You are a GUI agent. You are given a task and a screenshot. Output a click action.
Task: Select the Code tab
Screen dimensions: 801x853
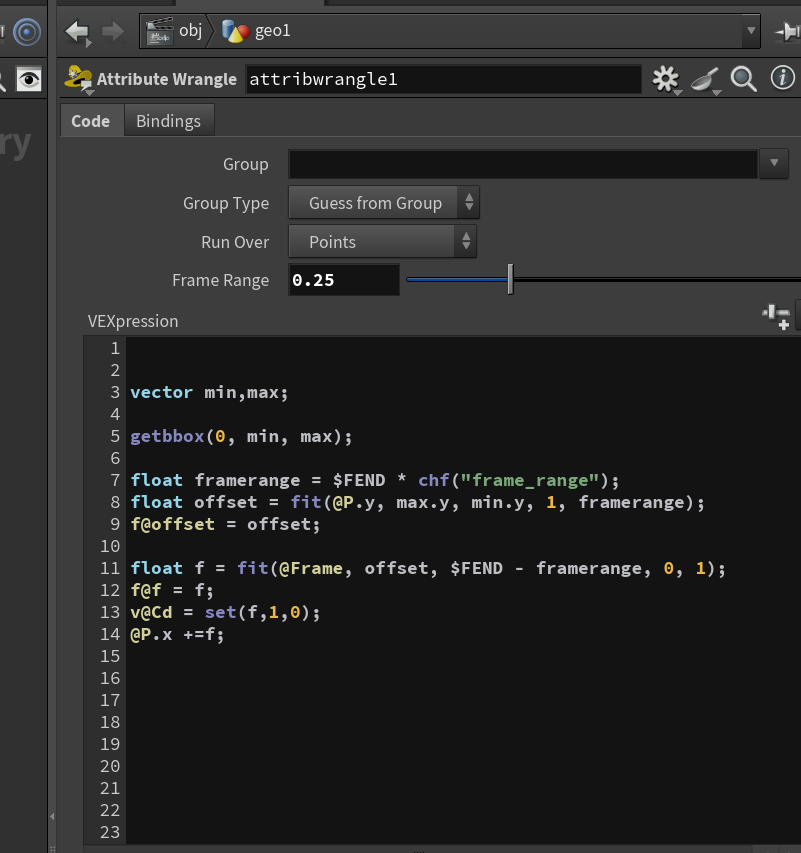[x=91, y=121]
